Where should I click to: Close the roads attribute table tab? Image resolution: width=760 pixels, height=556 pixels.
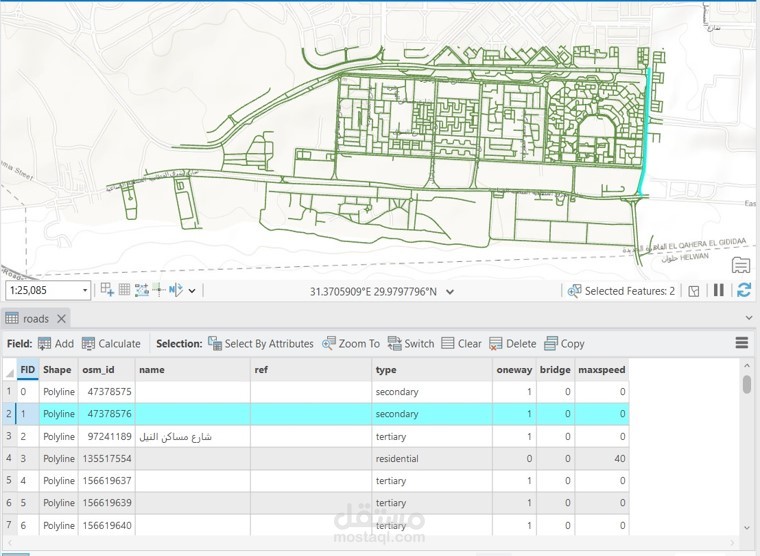61,318
